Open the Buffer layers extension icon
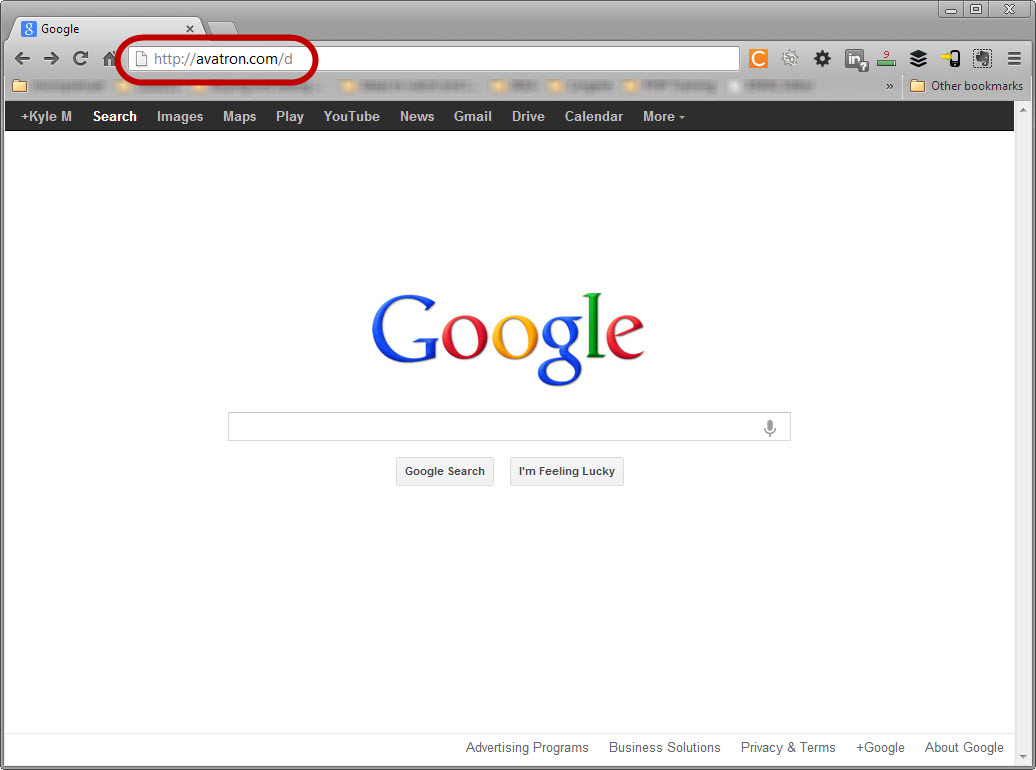Viewport: 1036px width, 770px height. (918, 59)
